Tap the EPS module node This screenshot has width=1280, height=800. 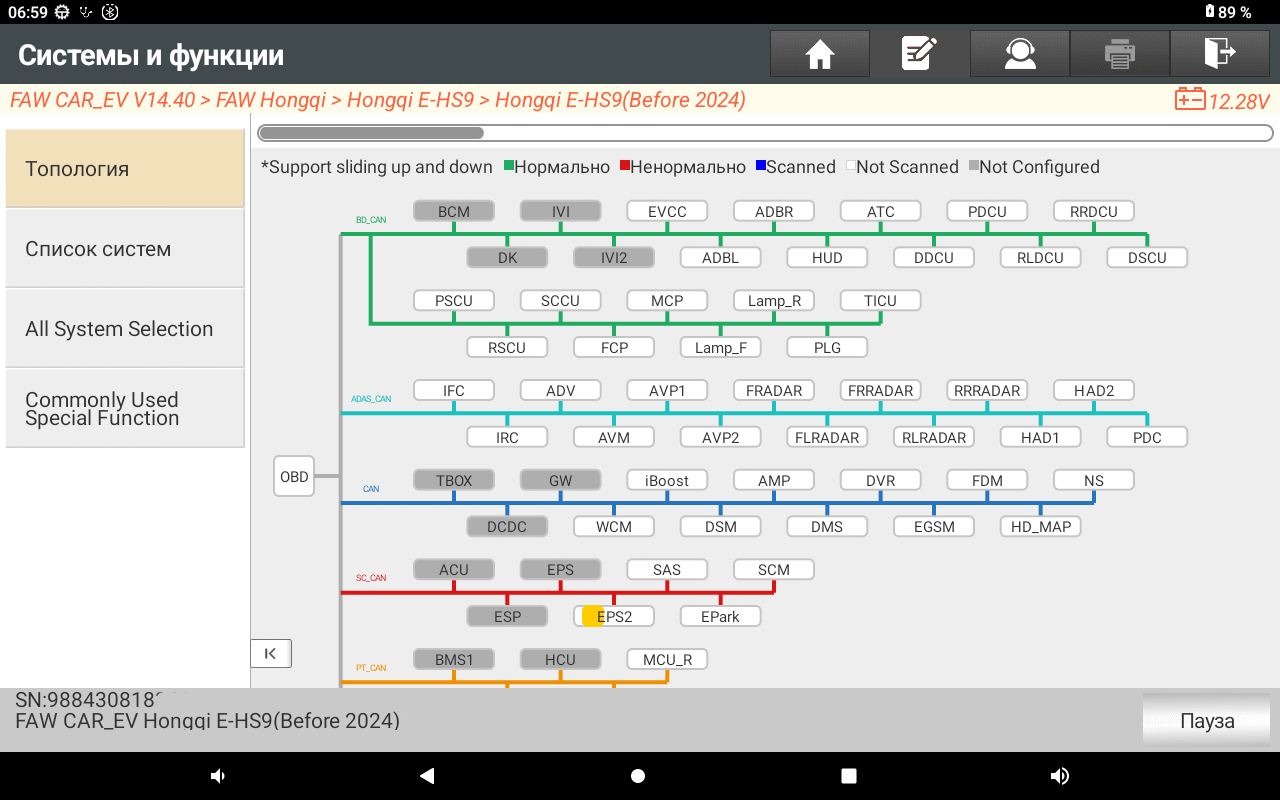point(561,569)
